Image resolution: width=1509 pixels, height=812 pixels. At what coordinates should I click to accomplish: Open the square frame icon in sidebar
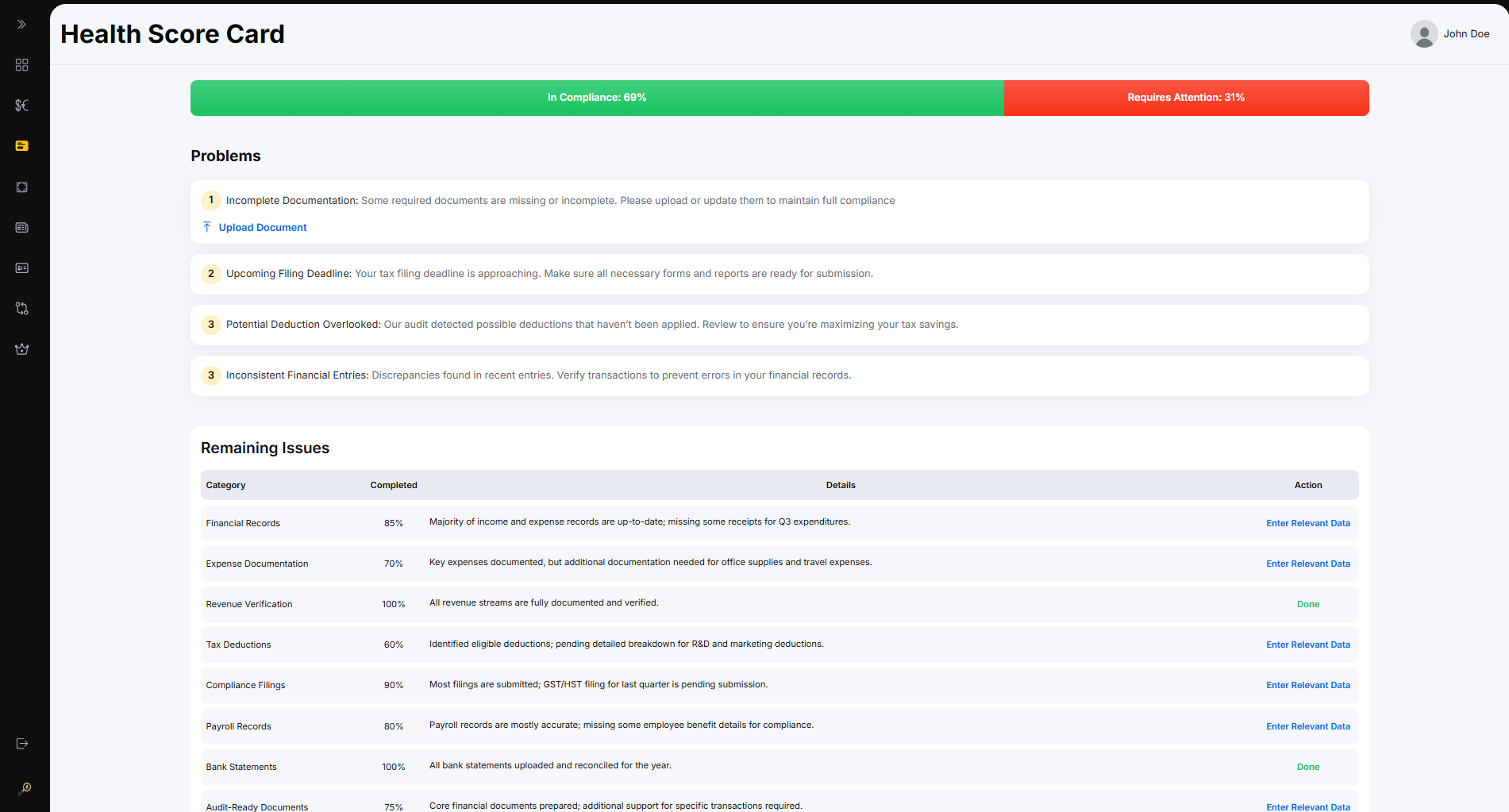click(21, 187)
